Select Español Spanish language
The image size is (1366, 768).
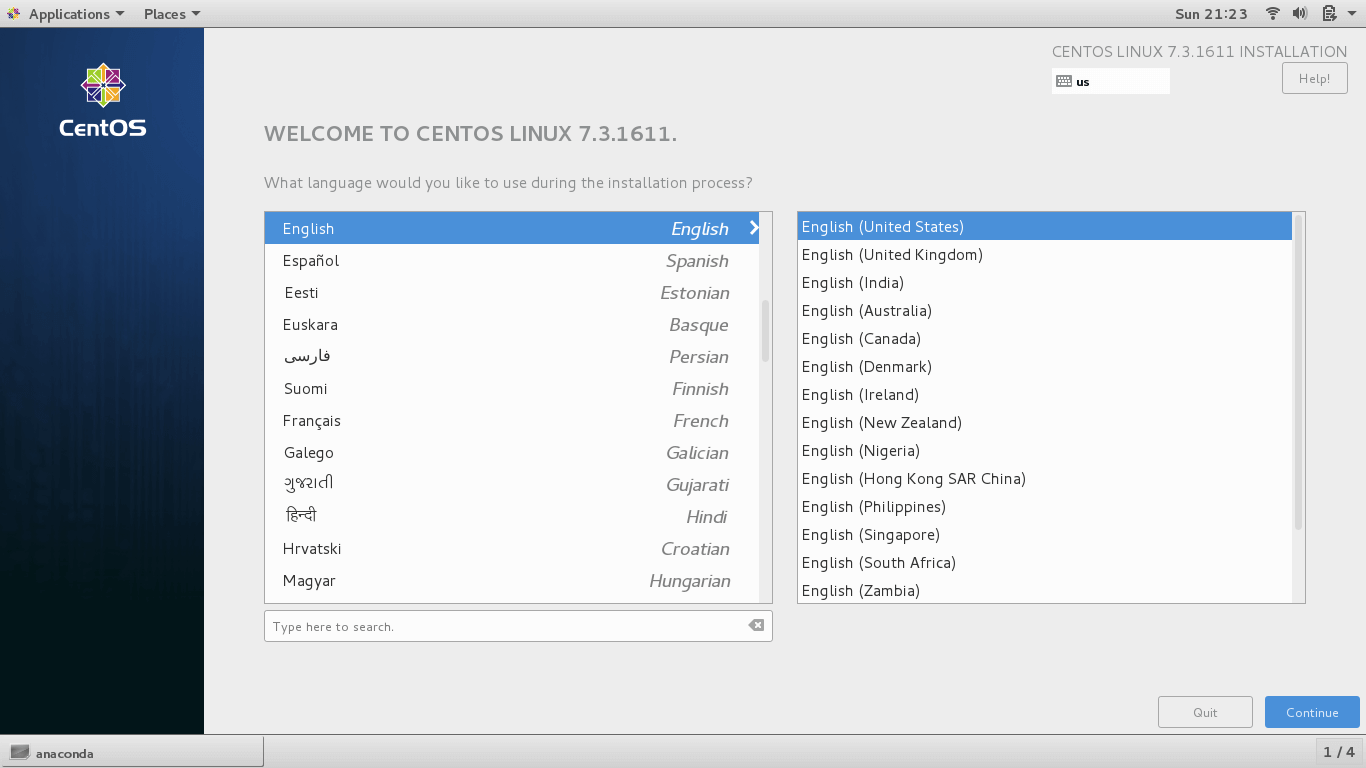pos(512,260)
